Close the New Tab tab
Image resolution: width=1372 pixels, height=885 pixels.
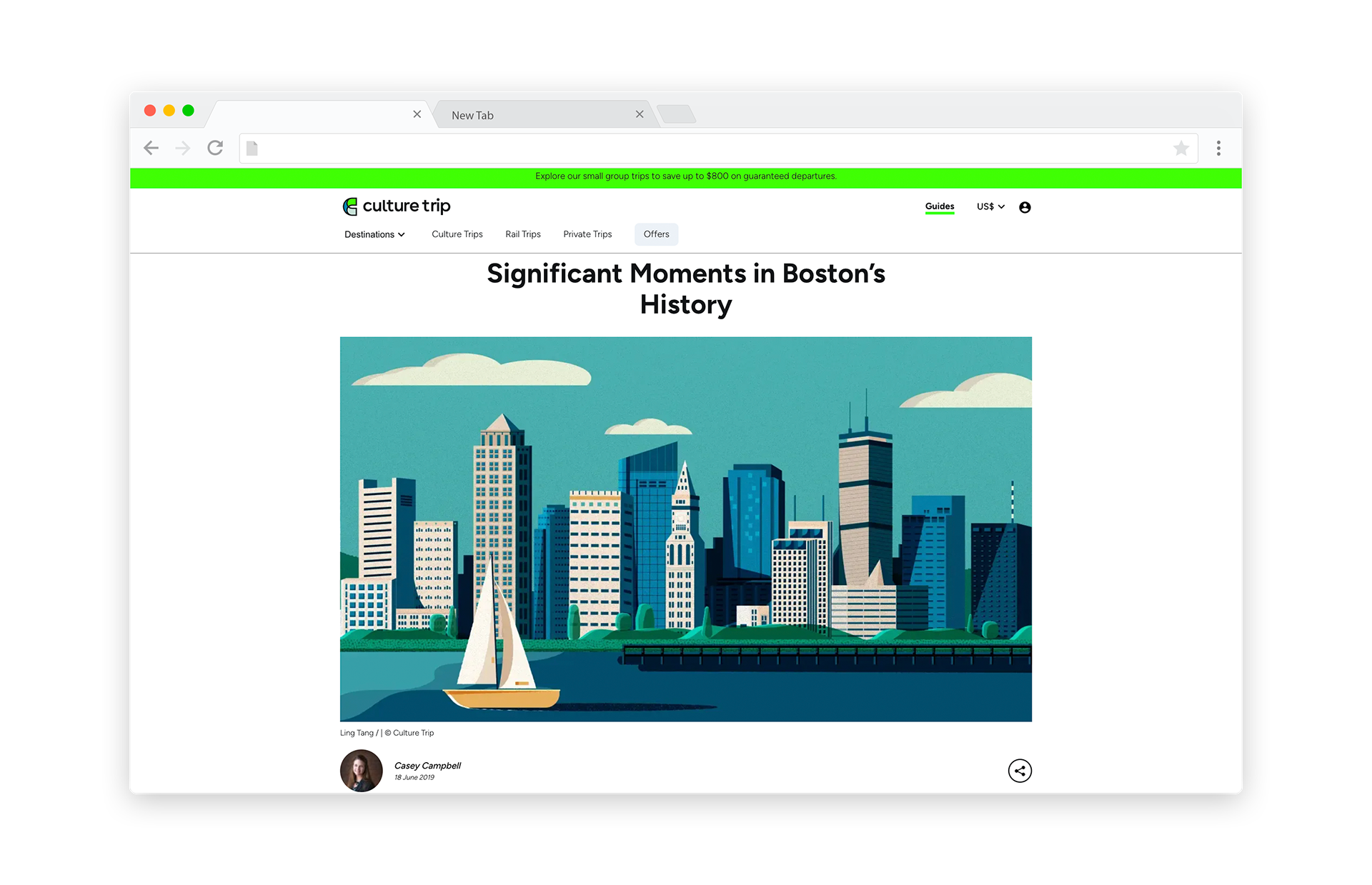click(x=640, y=114)
